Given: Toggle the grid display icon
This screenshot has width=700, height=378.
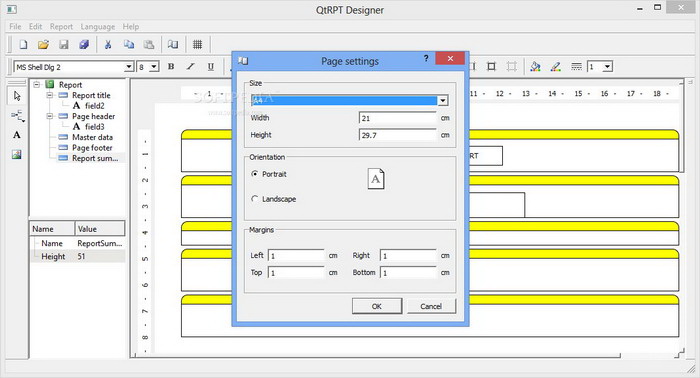Looking at the screenshot, I should point(197,44).
